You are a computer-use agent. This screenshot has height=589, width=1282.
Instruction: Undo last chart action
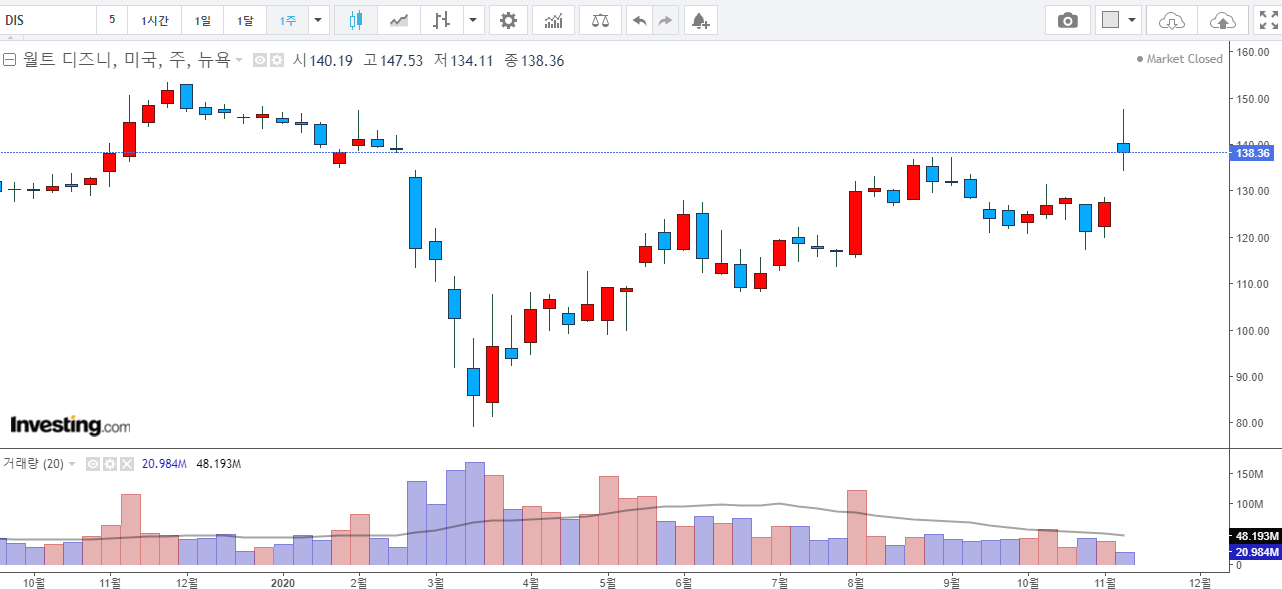[x=640, y=20]
